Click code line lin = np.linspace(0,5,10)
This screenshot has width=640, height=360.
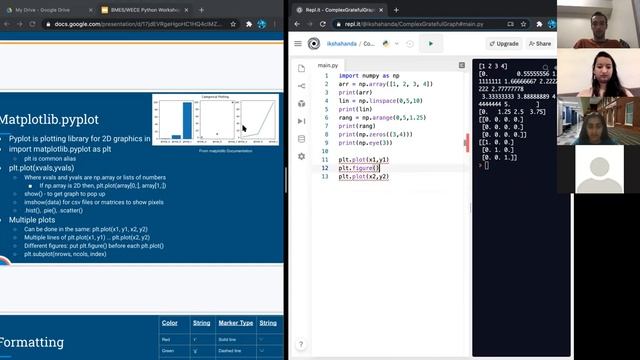[x=380, y=101]
